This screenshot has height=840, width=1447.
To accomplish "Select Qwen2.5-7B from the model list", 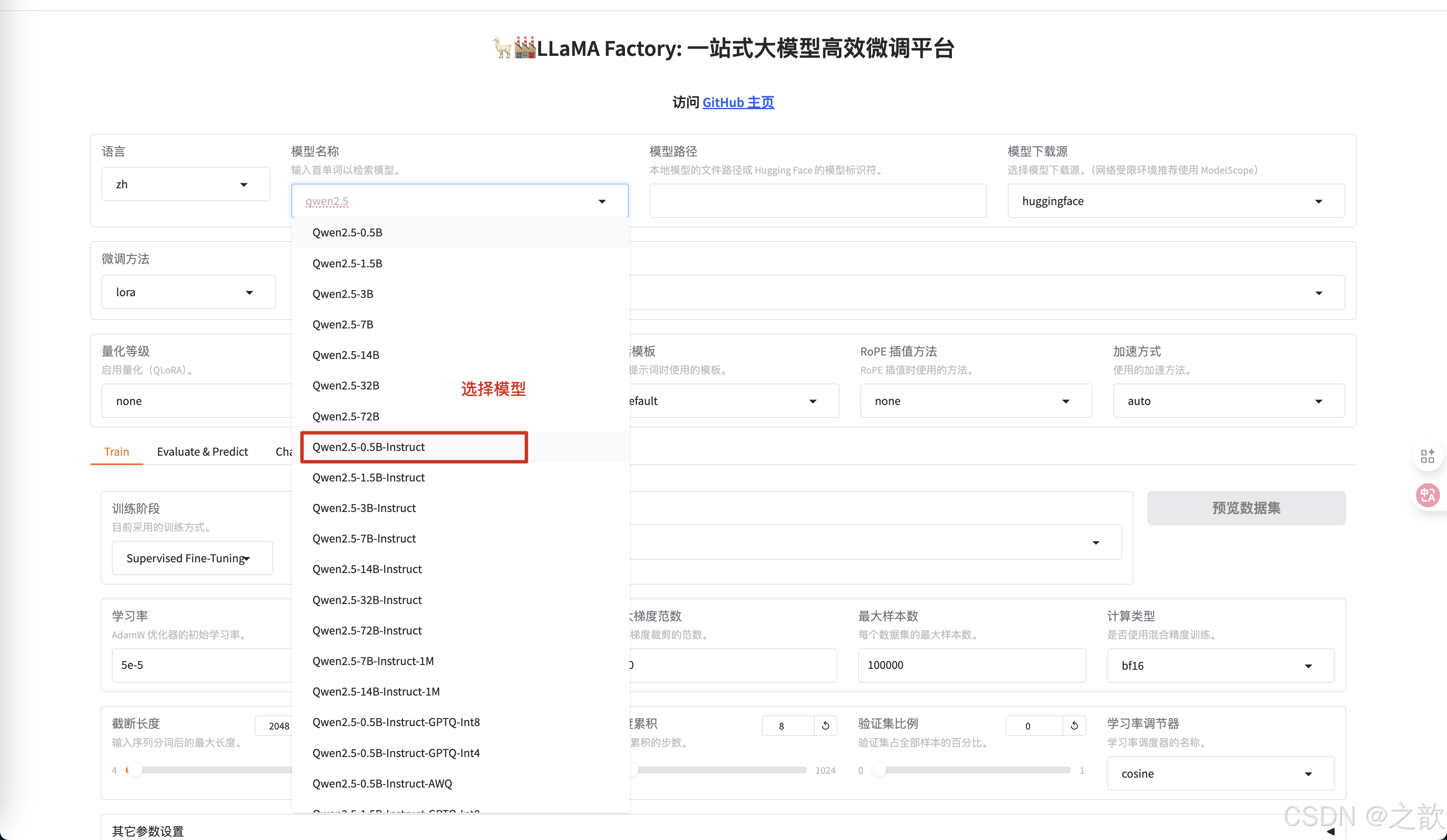I will 461,324.
